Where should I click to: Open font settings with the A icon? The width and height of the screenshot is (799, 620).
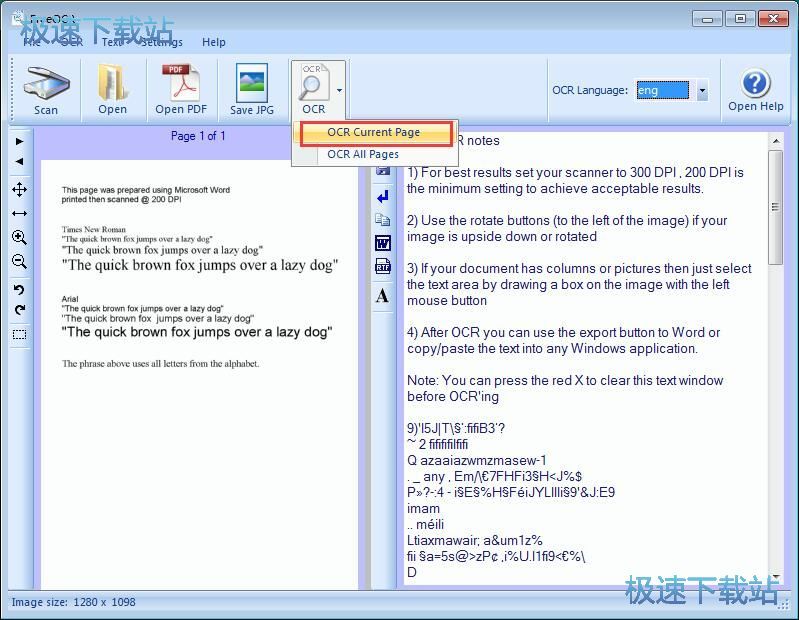382,295
